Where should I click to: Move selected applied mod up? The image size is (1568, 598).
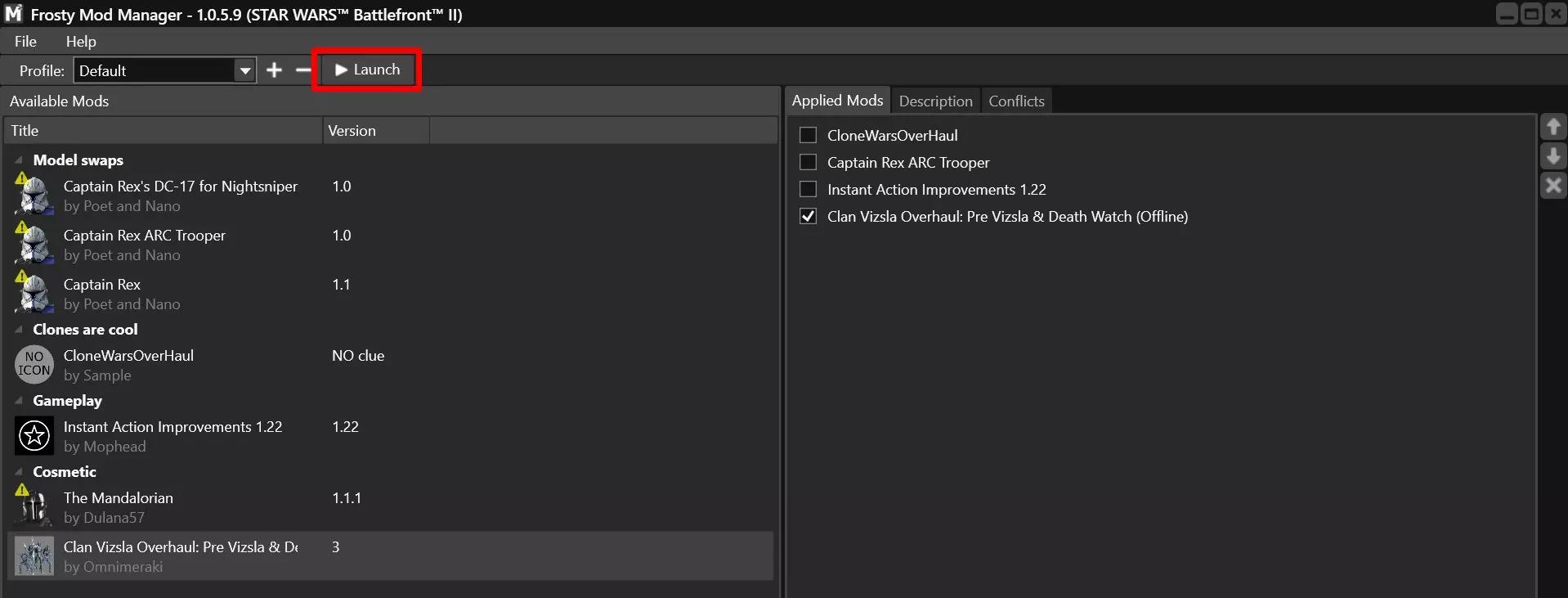coord(1553,127)
